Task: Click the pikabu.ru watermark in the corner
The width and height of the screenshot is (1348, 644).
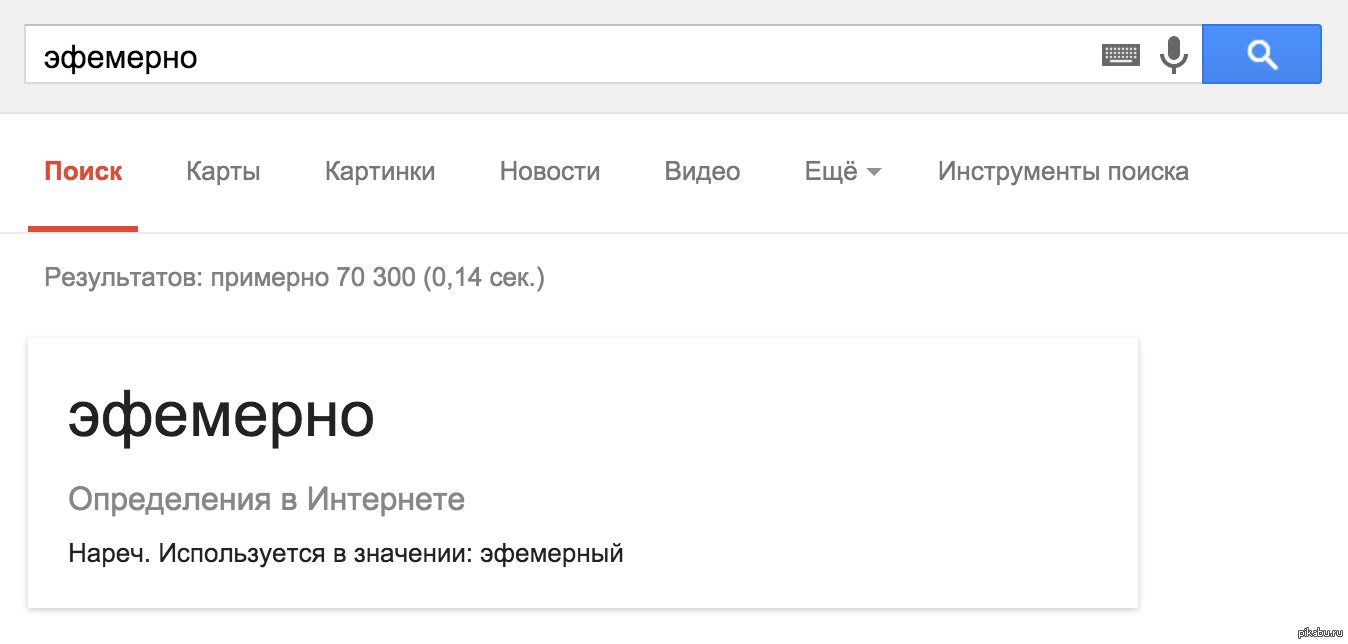Action: pos(1320,634)
